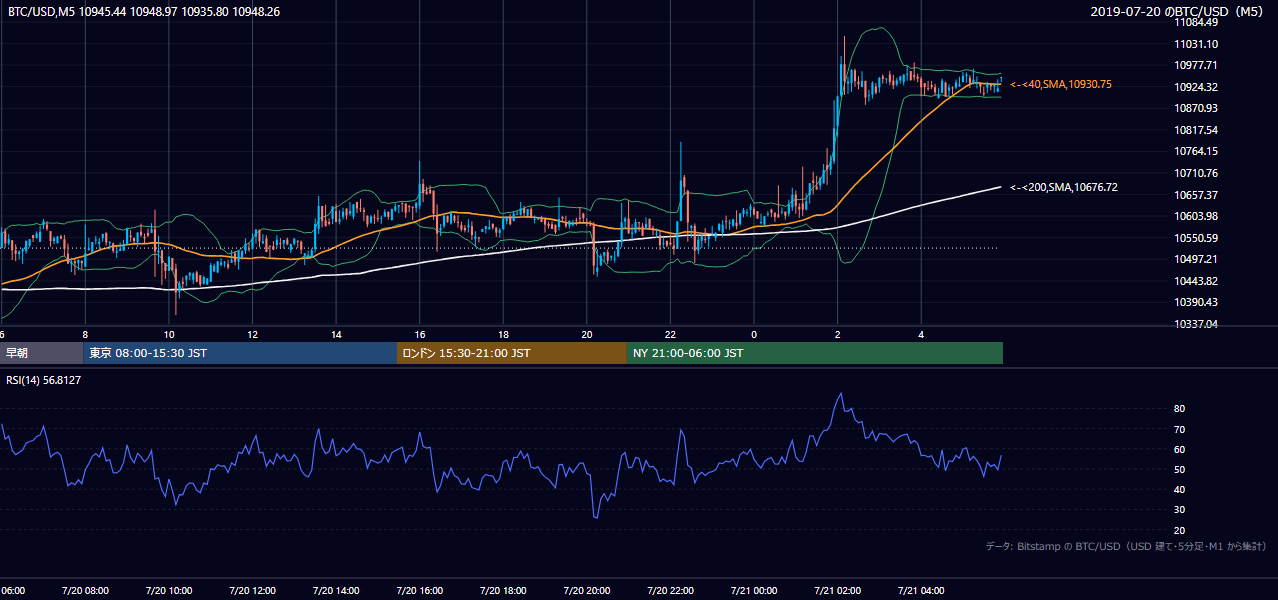Image resolution: width=1278 pixels, height=600 pixels.
Task: Select RSI axis level 80
Action: 1179,409
